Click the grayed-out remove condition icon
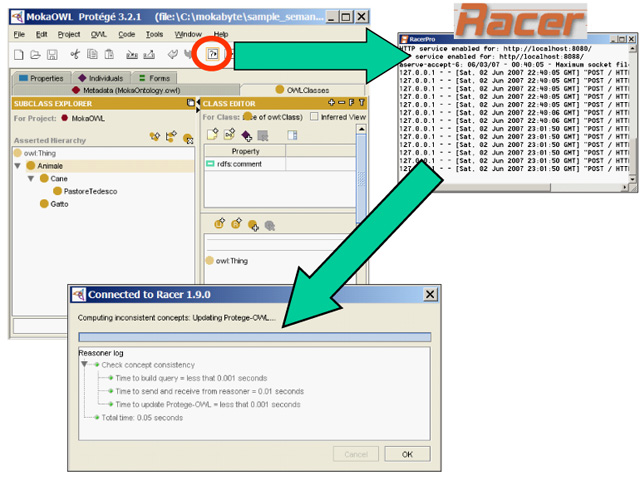The height and width of the screenshot is (480, 640). pyautogui.click(x=270, y=225)
